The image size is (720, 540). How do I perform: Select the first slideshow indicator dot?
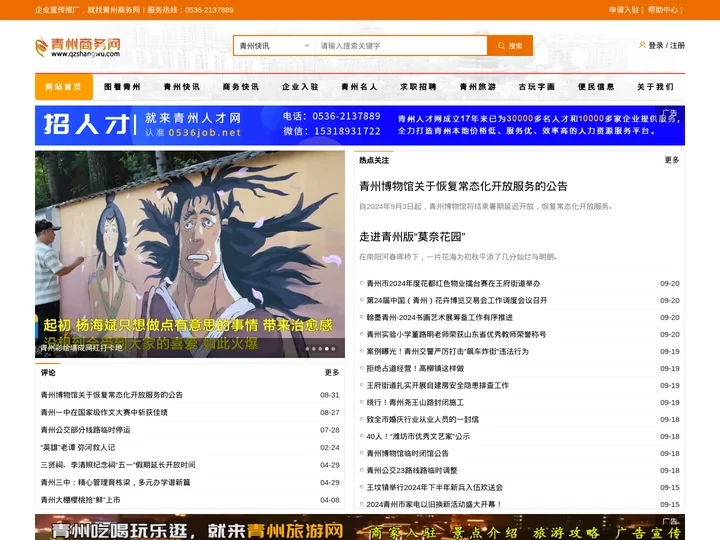[x=307, y=349]
